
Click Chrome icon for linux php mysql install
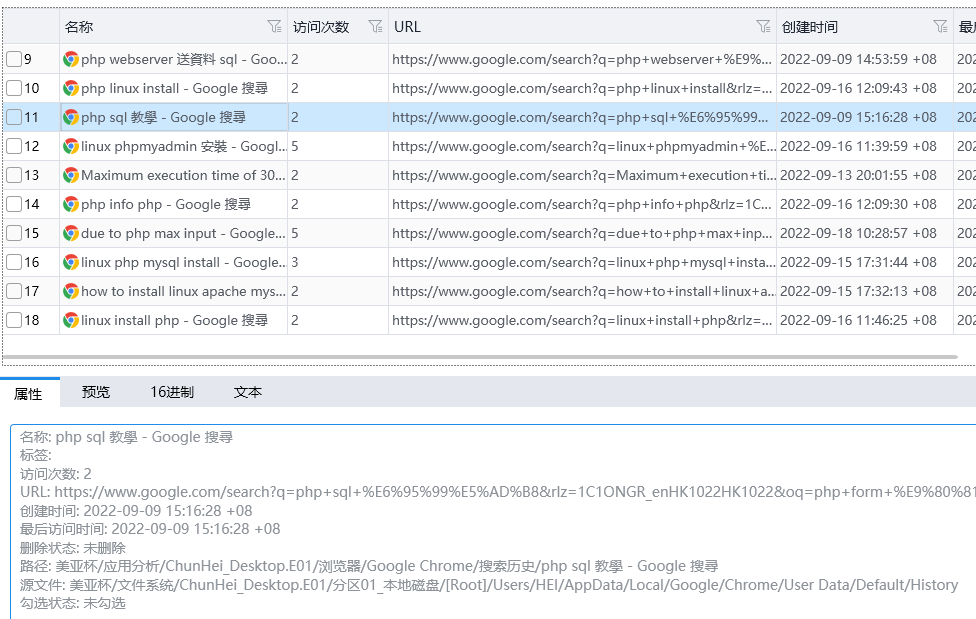tap(71, 262)
